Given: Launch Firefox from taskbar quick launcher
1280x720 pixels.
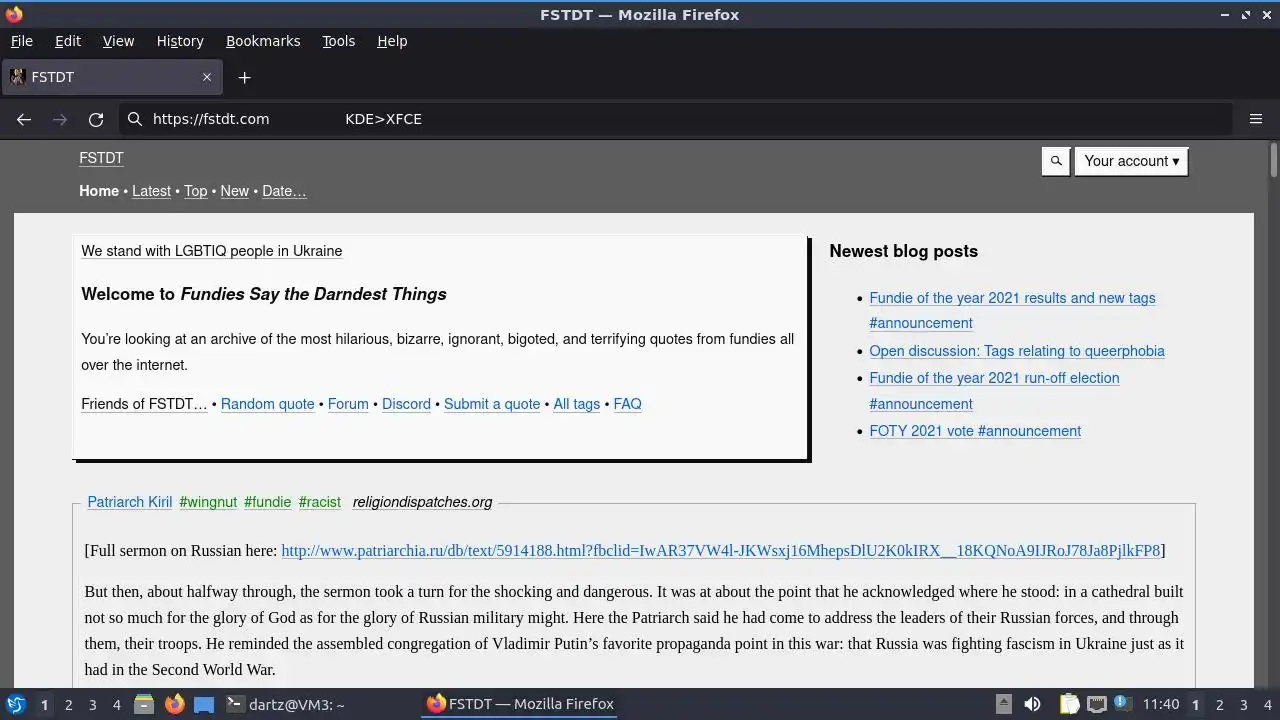Looking at the screenshot, I should click(174, 704).
